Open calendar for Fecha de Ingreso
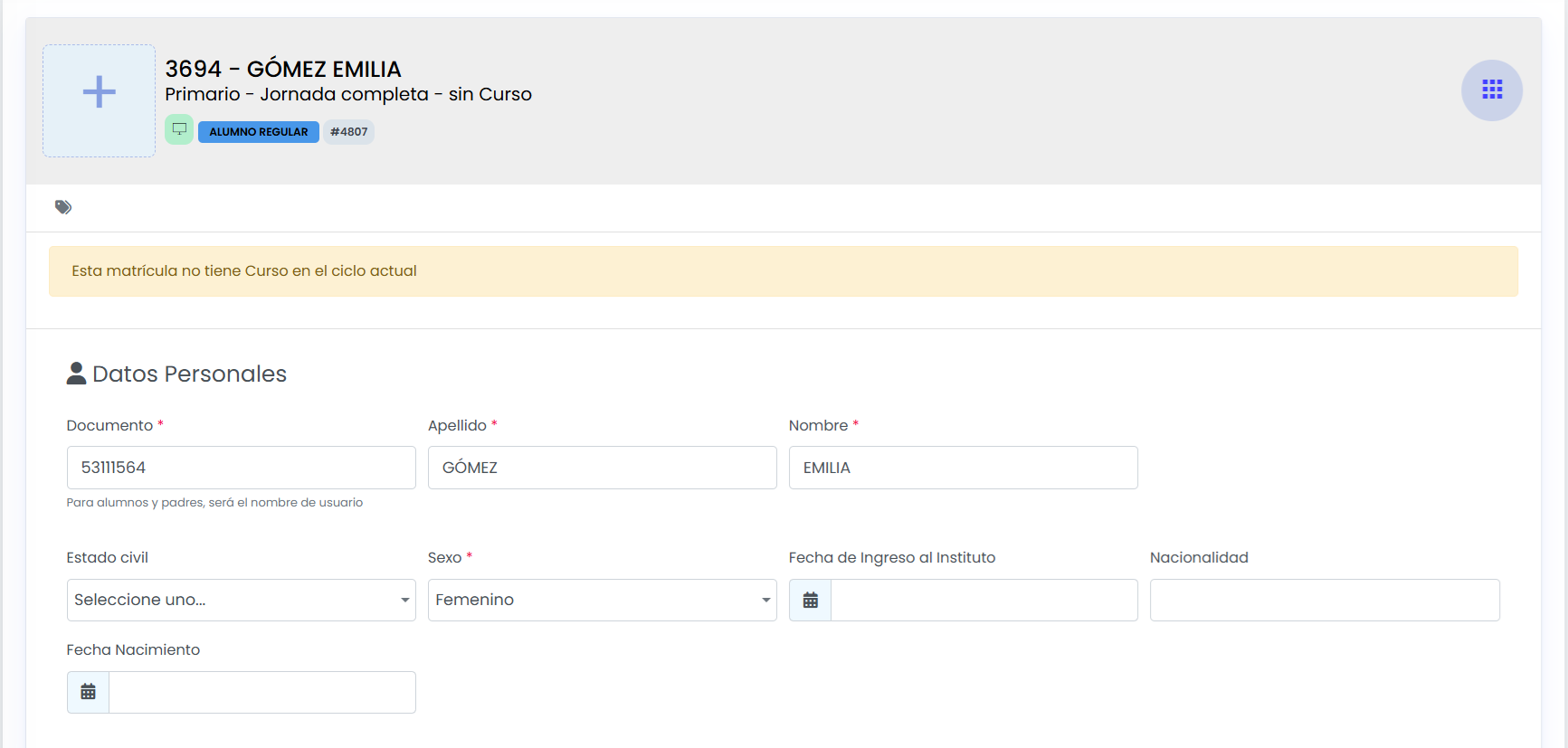 811,601
